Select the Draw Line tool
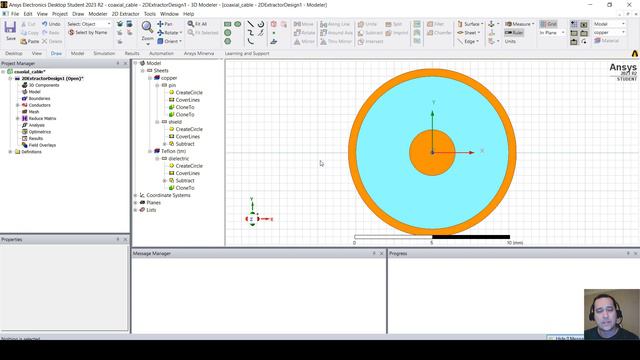The height and width of the screenshot is (360, 640). (x=250, y=24)
